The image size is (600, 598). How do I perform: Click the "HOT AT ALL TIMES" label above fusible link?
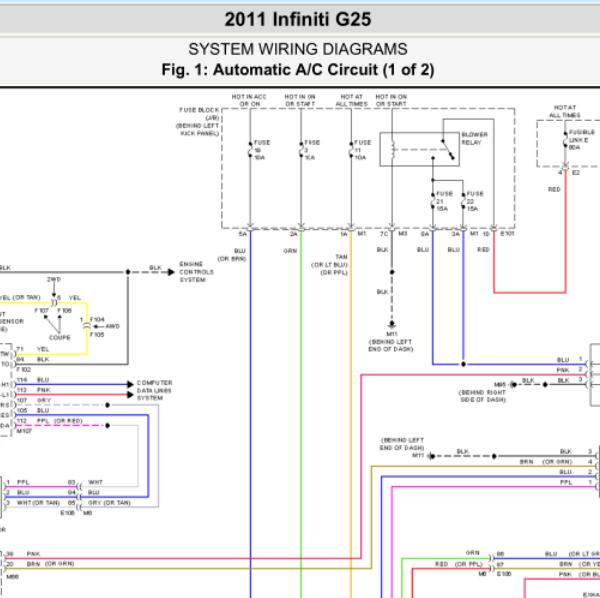(565, 111)
